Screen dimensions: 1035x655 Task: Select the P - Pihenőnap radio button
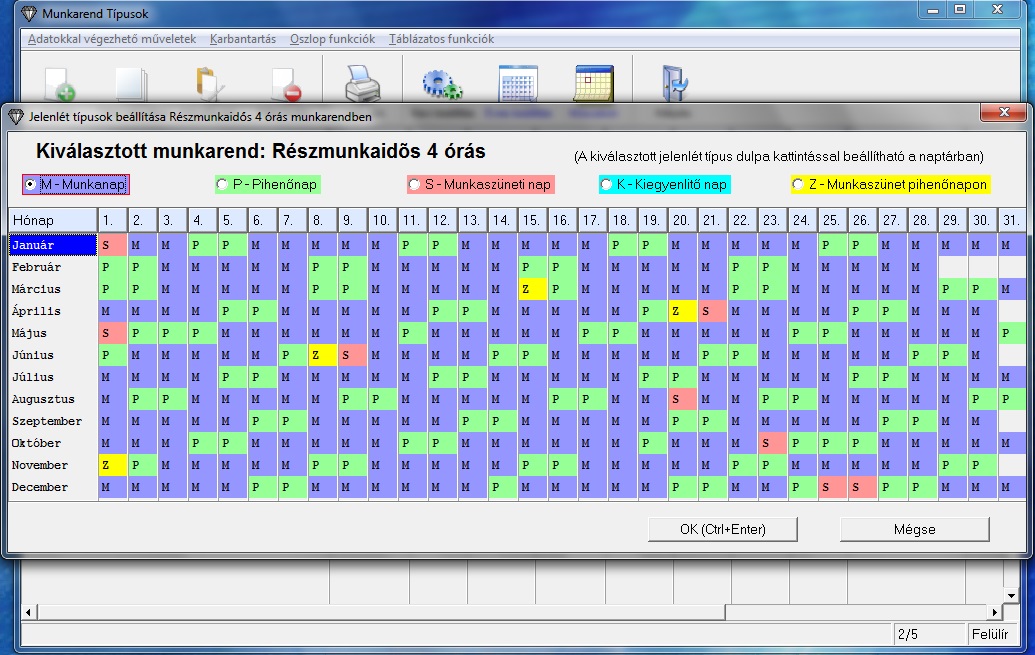(x=222, y=185)
